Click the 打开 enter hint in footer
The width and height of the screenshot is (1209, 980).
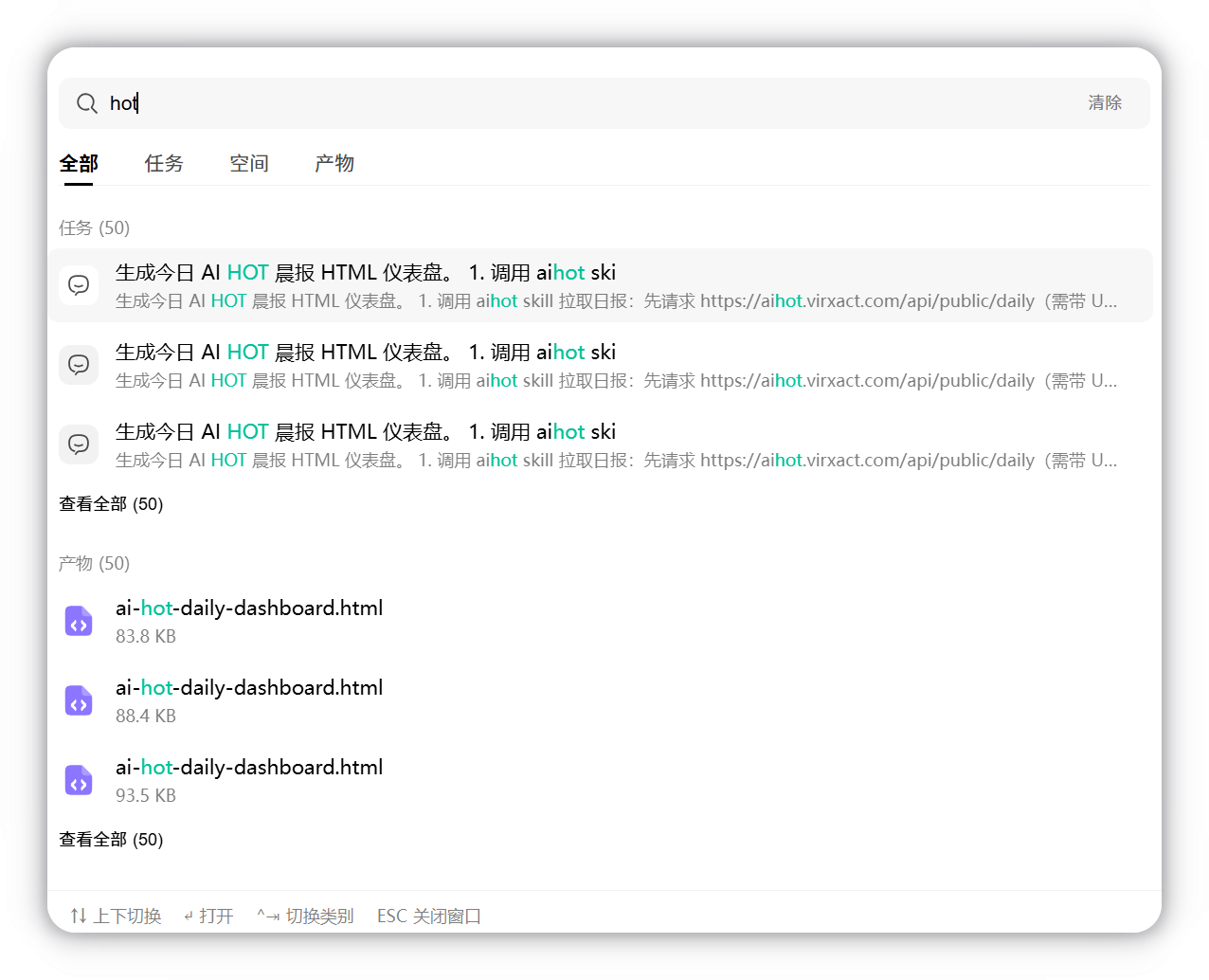[x=208, y=916]
